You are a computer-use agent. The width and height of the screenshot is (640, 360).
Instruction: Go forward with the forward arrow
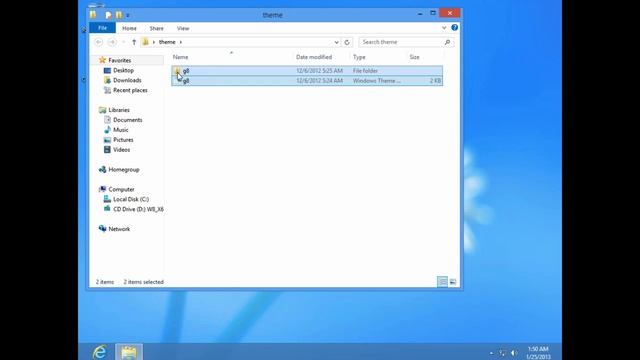[112, 42]
